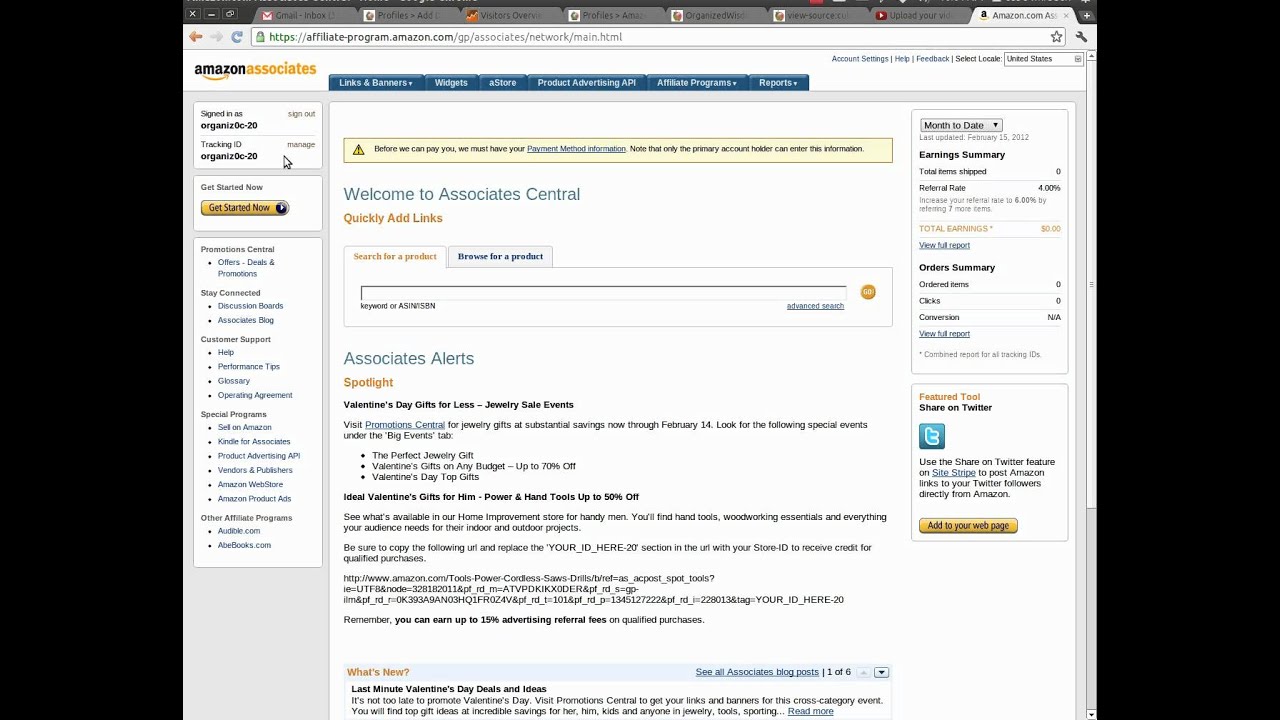Viewport: 1280px width, 720px height.
Task: Open the Links & Banners menu
Action: pyautogui.click(x=376, y=83)
